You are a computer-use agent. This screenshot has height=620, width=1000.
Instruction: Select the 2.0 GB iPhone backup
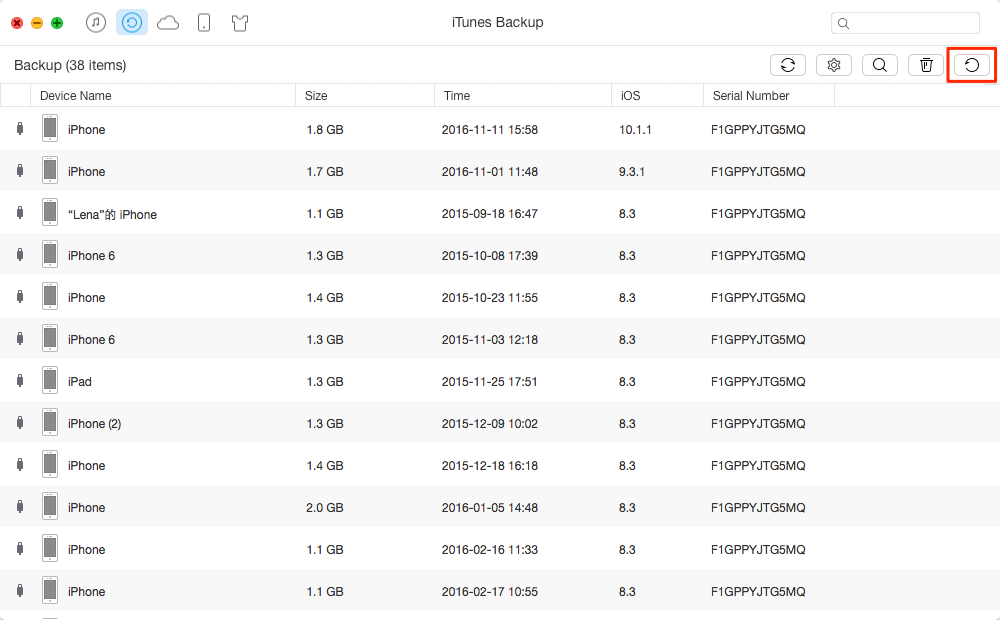tap(500, 507)
